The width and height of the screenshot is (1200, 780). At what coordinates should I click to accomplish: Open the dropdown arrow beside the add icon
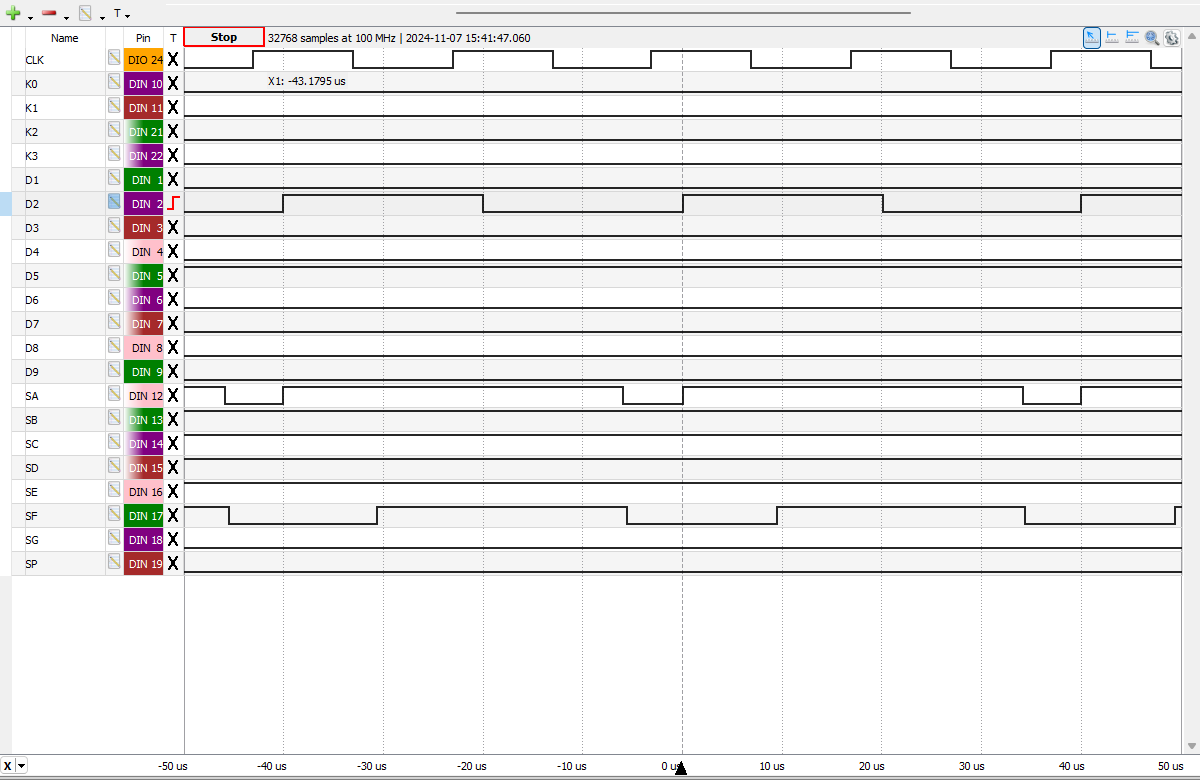(x=30, y=17)
